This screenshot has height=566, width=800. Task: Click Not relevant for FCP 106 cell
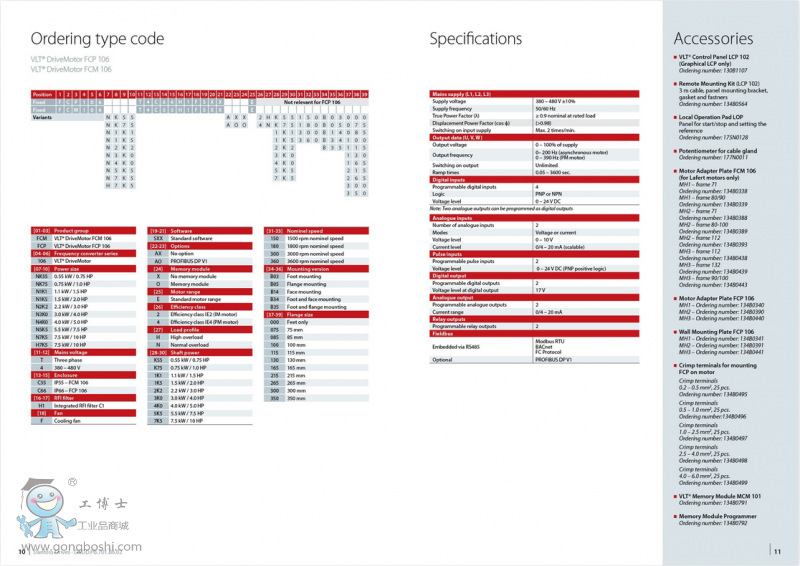[x=313, y=101]
